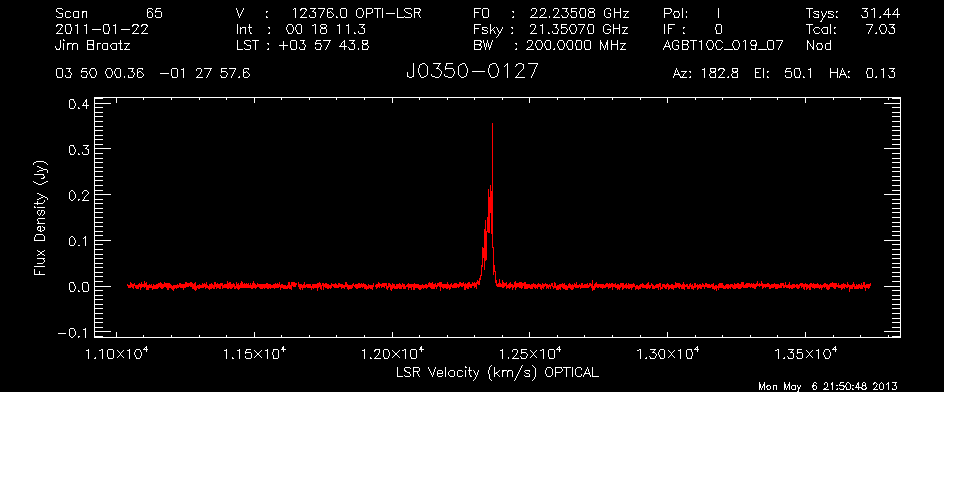Click the 'Pol:' polarization value 'I'
962x490 pixels.
click(718, 13)
